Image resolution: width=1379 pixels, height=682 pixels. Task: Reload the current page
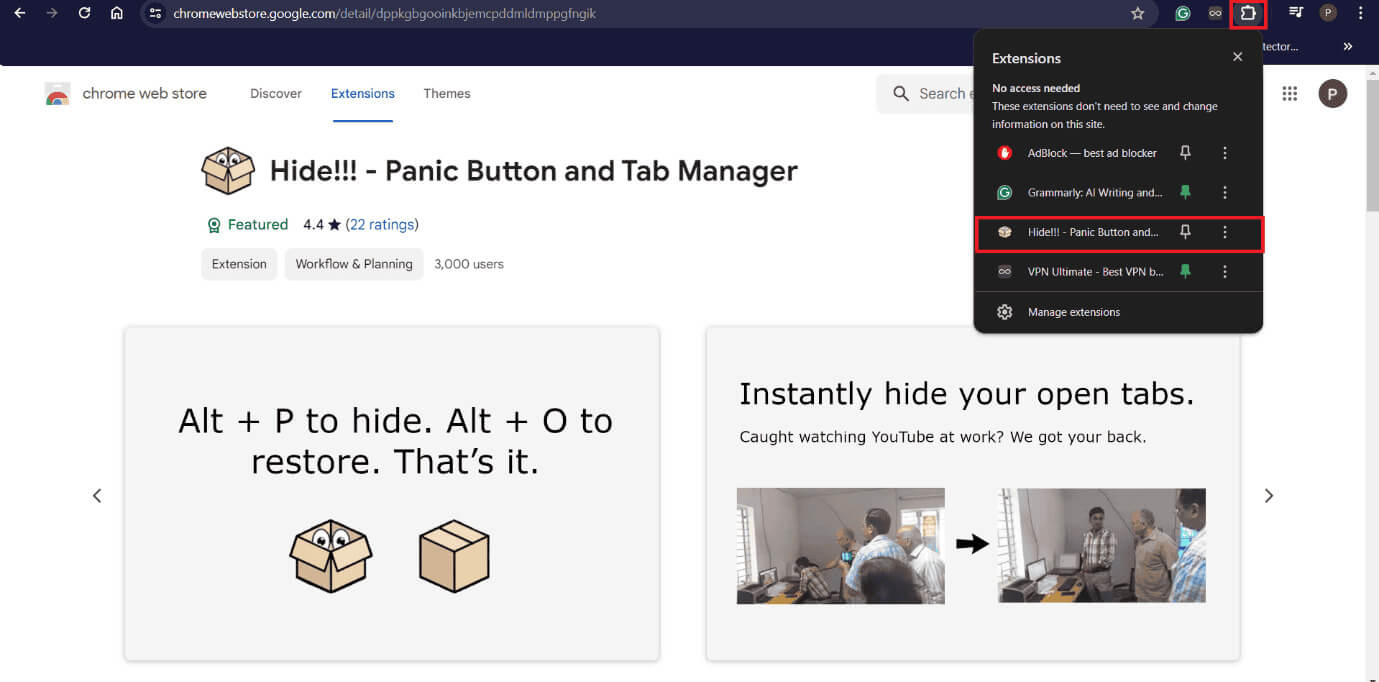point(84,14)
